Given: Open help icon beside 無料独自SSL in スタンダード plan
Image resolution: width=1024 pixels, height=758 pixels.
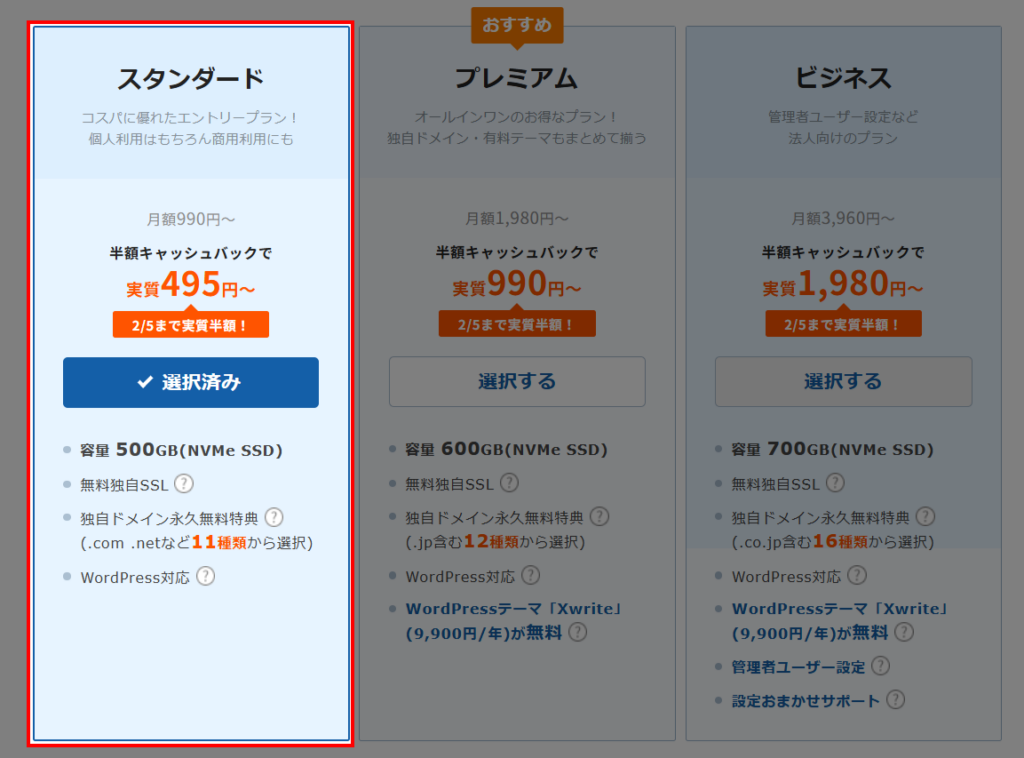Looking at the screenshot, I should pos(184,484).
